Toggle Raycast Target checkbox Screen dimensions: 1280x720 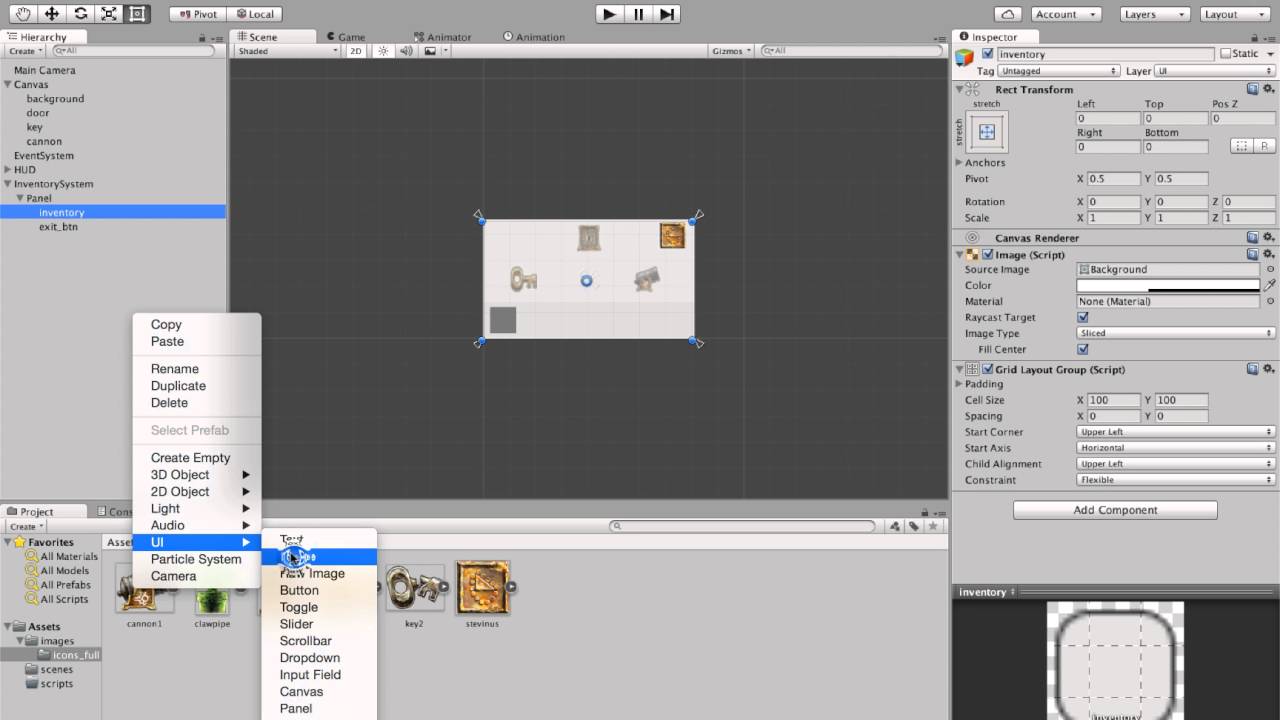tap(1082, 317)
